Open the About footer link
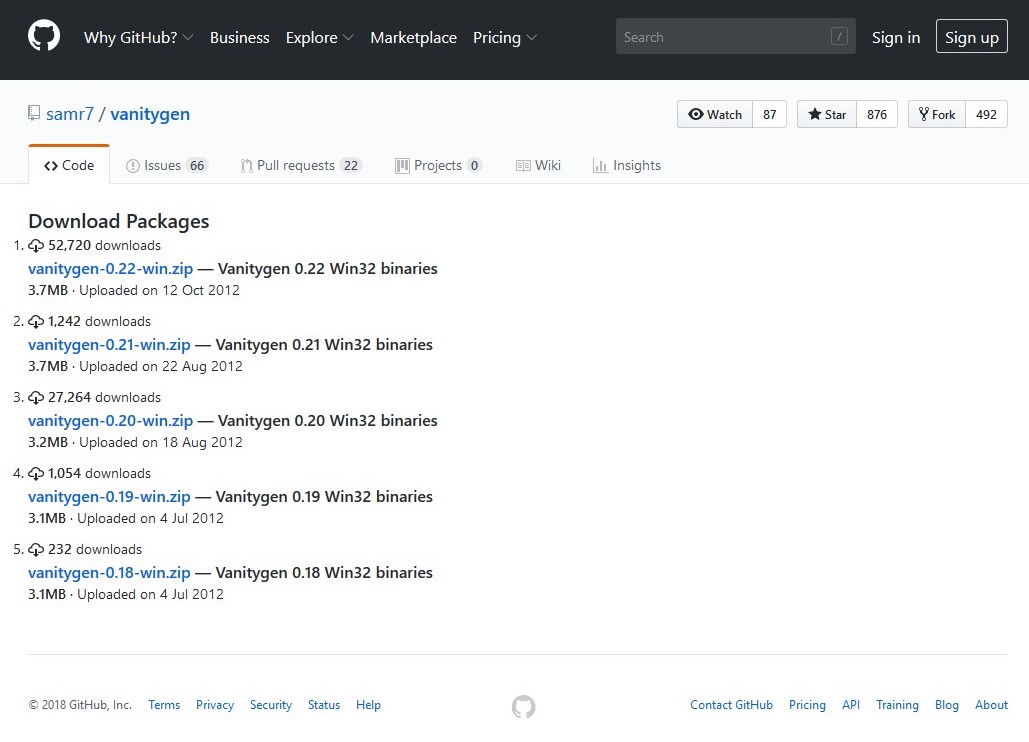 (x=991, y=705)
